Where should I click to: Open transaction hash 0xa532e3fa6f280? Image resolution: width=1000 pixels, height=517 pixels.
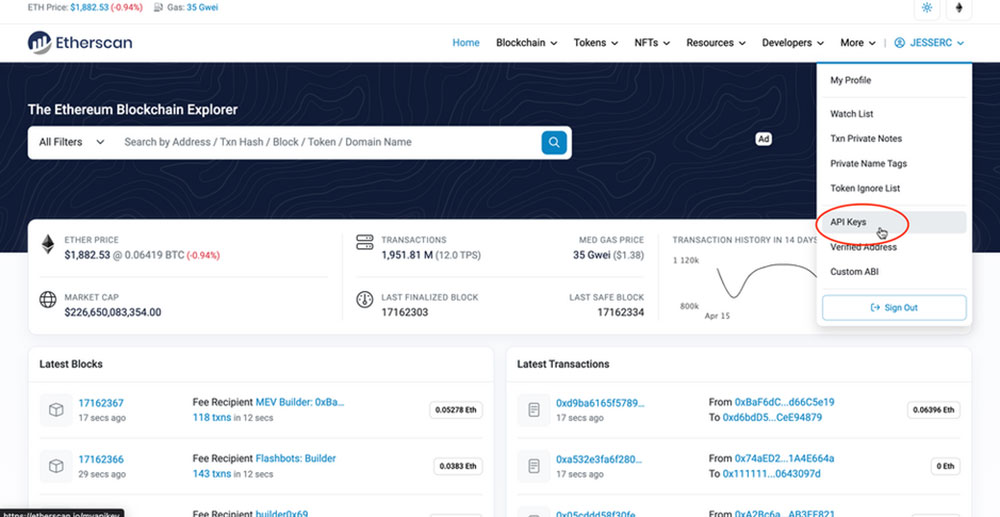point(599,459)
